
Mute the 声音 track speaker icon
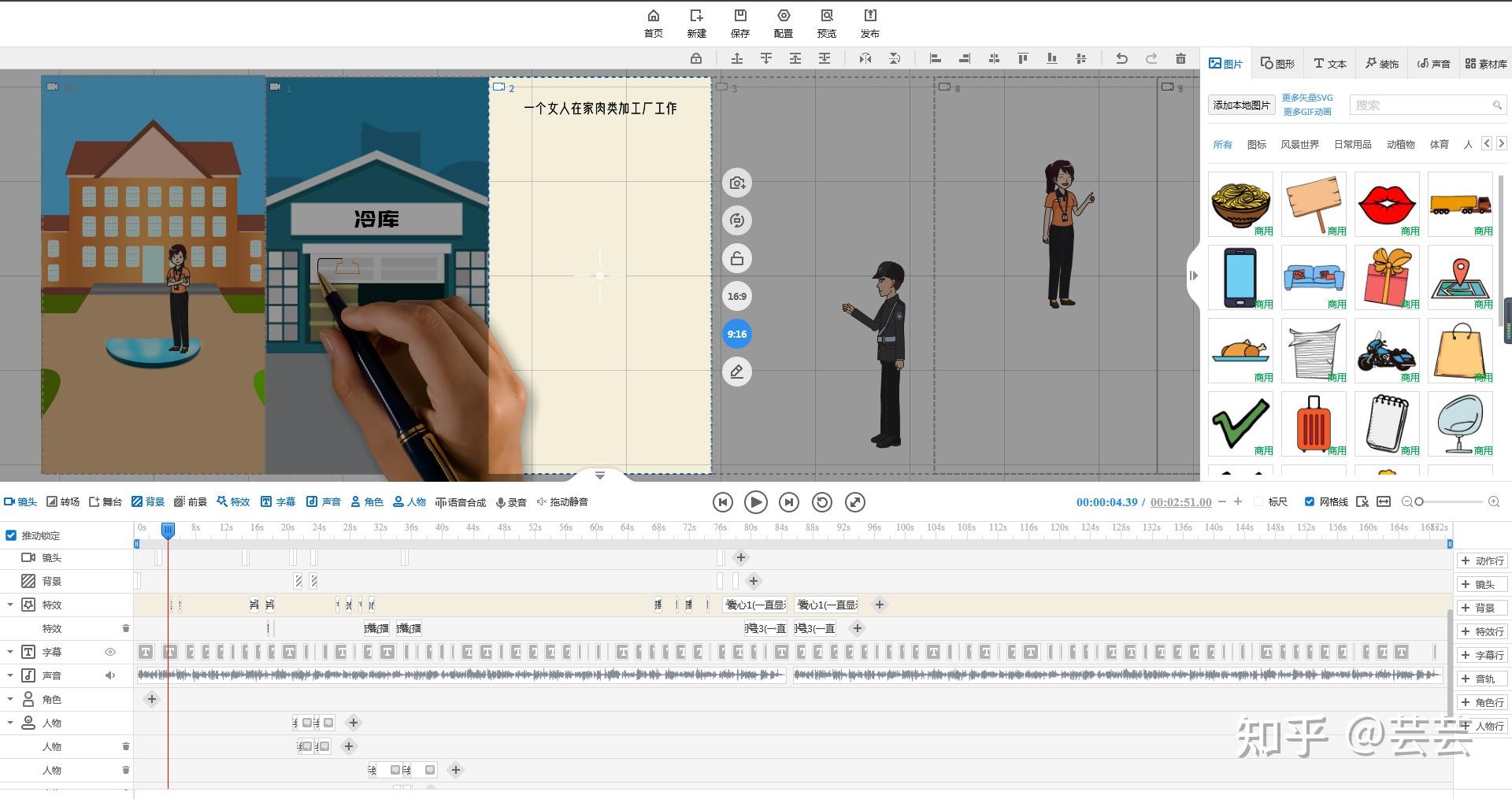[110, 675]
